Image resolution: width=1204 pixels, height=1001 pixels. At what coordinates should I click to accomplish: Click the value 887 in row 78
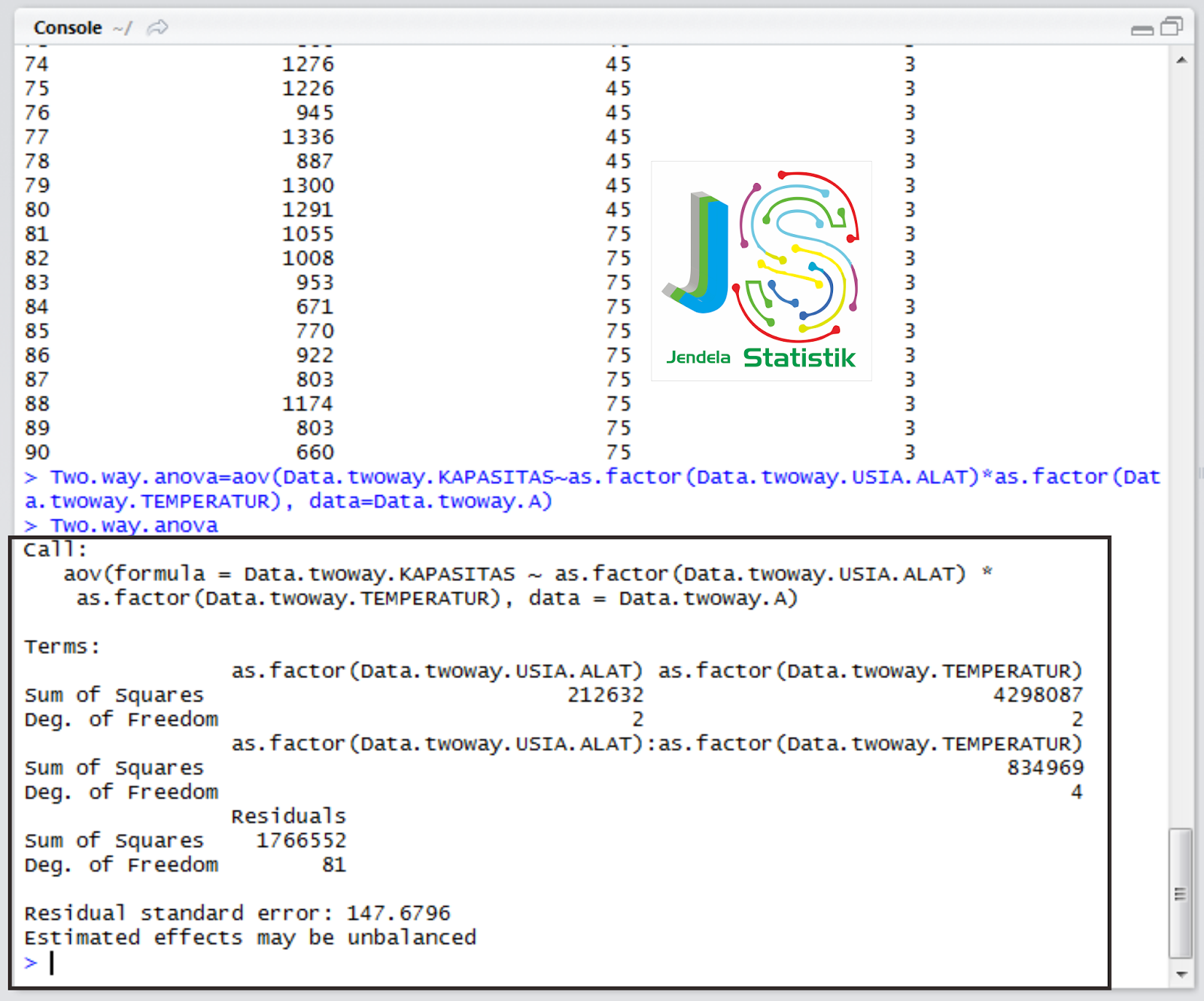(x=315, y=161)
